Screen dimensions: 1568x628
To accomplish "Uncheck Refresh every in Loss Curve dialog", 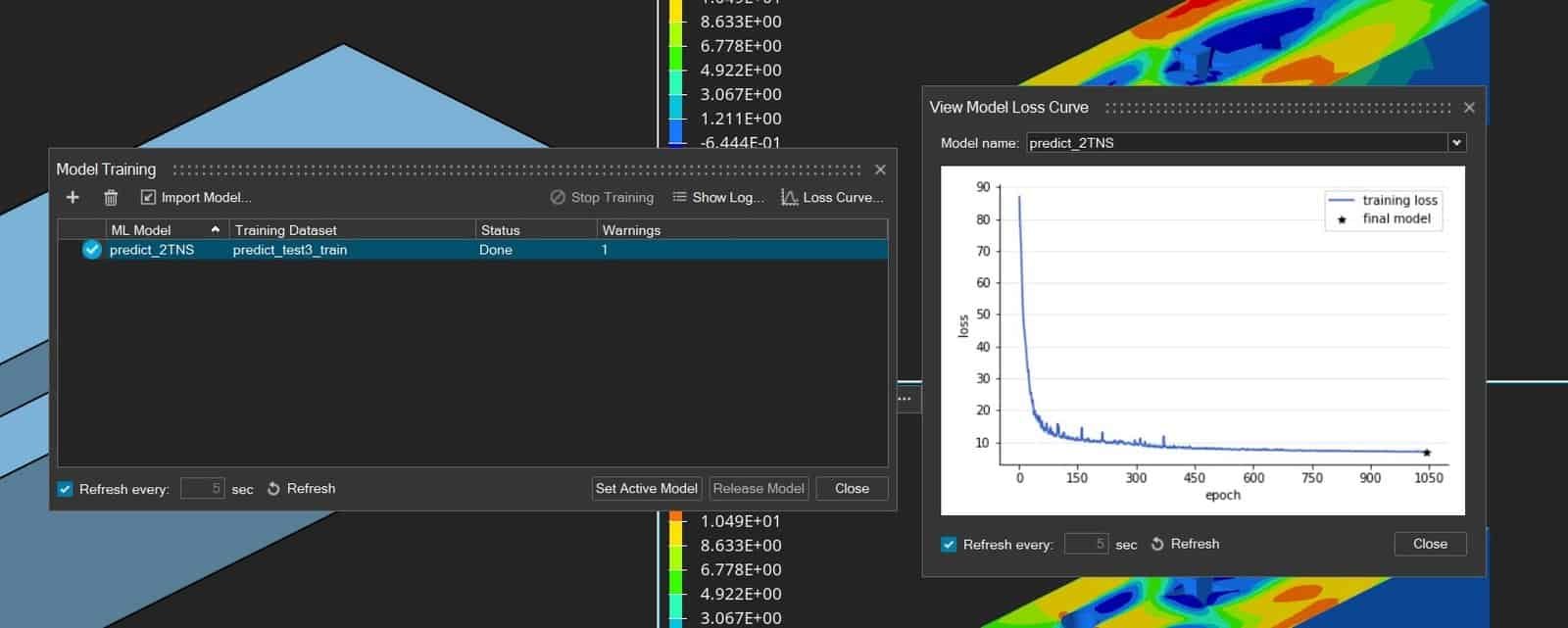I will click(x=949, y=545).
